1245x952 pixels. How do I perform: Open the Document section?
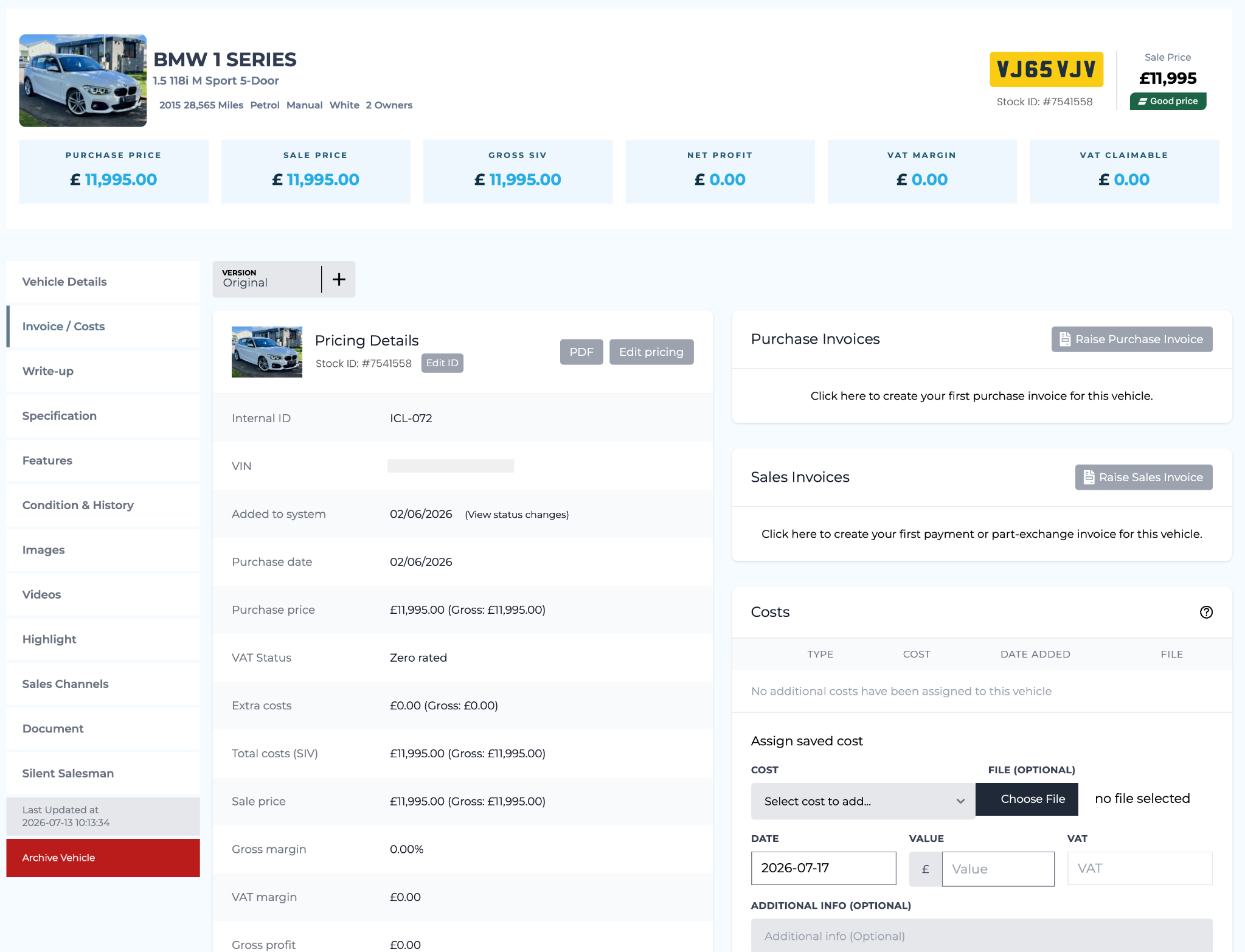click(103, 729)
